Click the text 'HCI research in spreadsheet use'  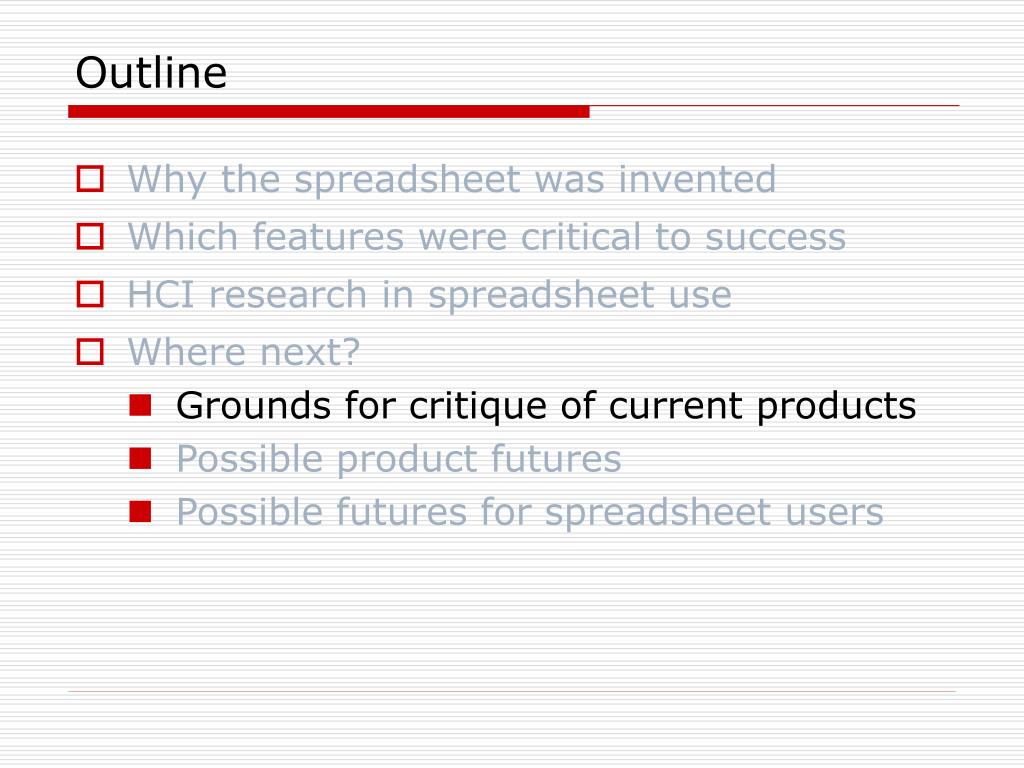point(429,295)
